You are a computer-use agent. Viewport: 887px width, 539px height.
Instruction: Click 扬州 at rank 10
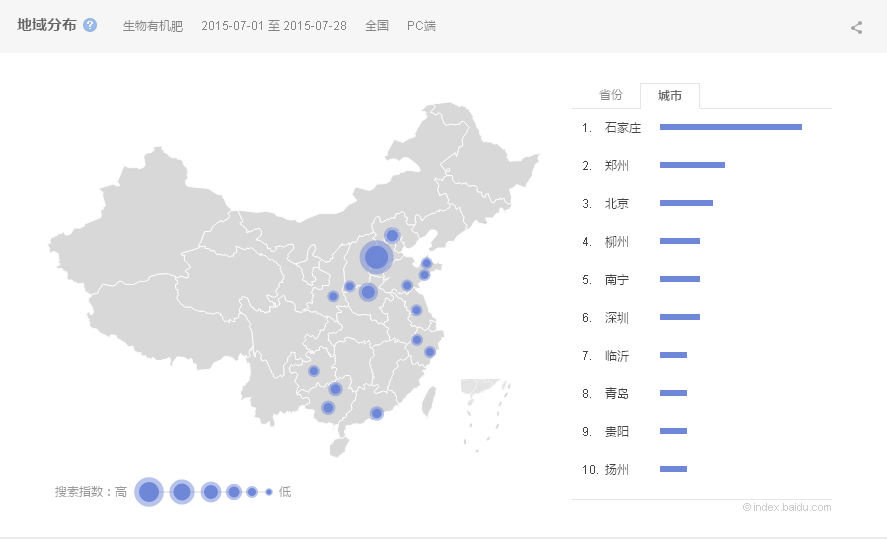[617, 469]
